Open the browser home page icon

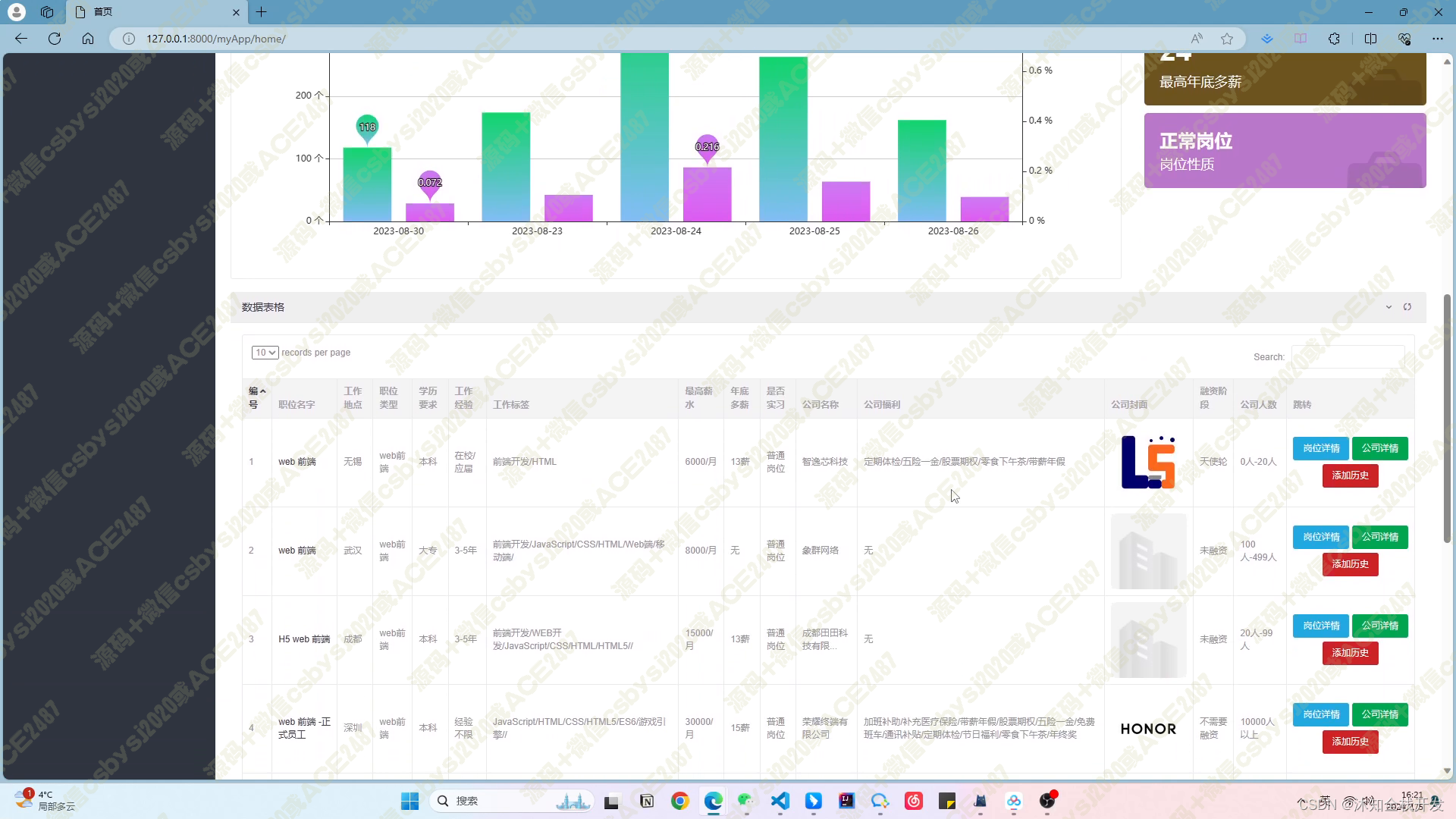pos(88,39)
